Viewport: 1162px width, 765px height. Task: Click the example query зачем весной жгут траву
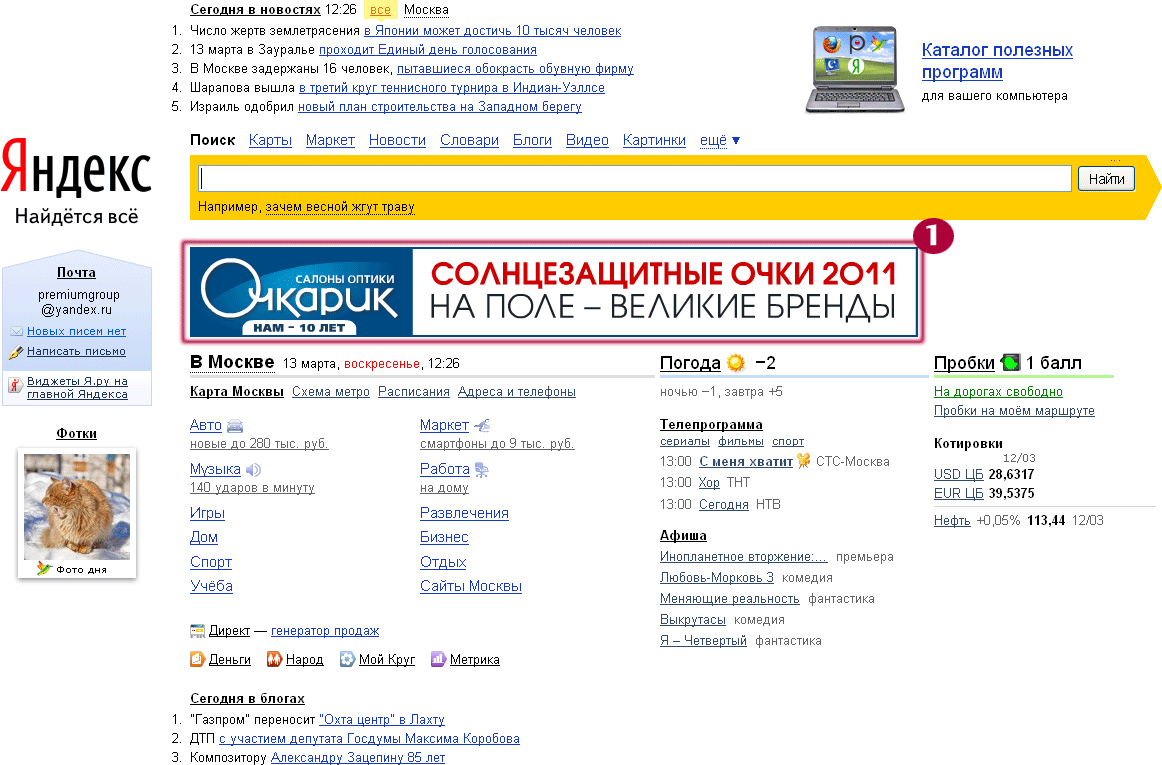[340, 207]
